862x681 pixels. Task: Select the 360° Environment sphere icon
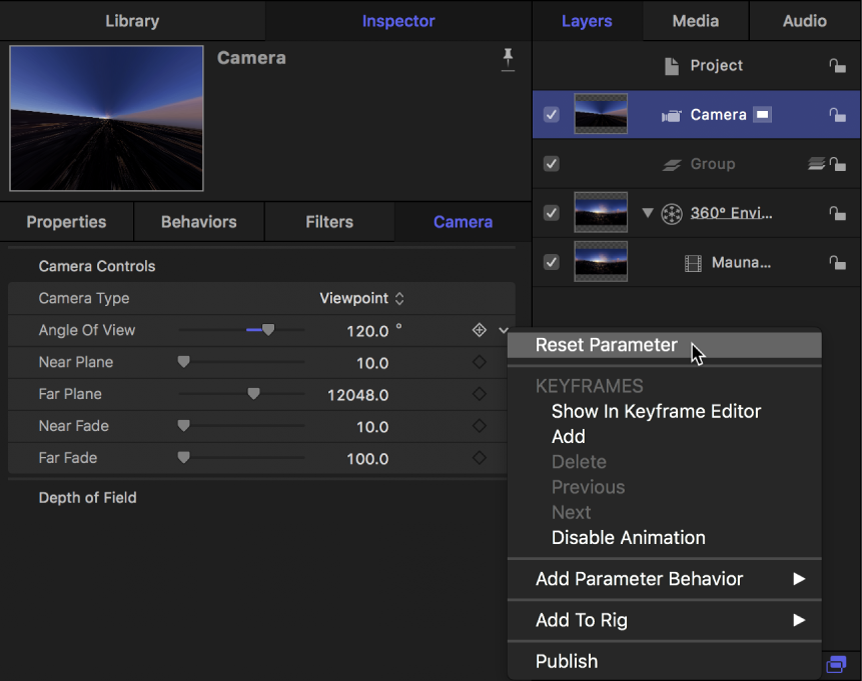coord(671,213)
